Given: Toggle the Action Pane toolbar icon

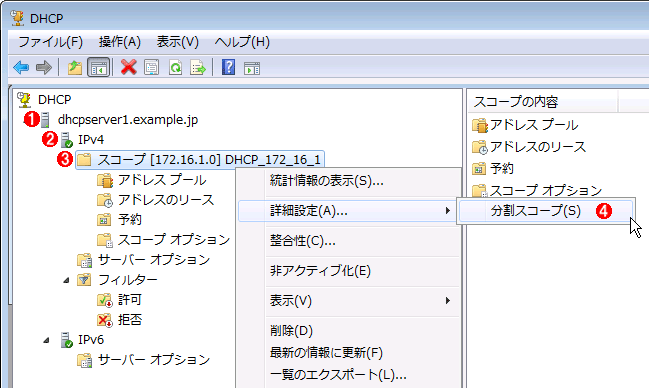Looking at the screenshot, I should (x=252, y=68).
